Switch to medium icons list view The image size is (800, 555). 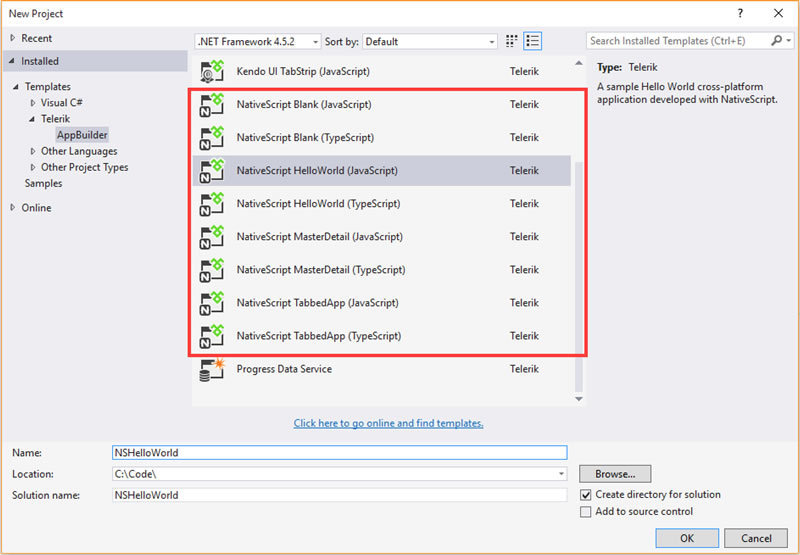[533, 41]
